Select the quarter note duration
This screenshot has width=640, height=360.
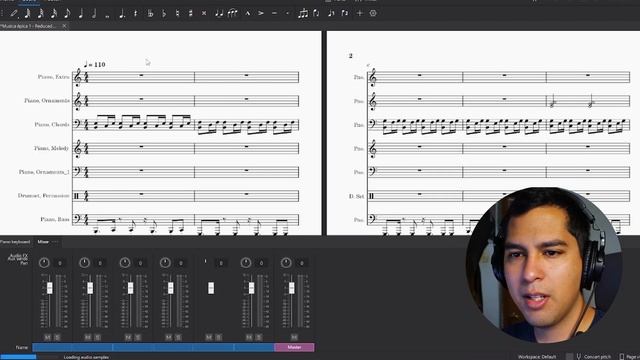point(81,13)
